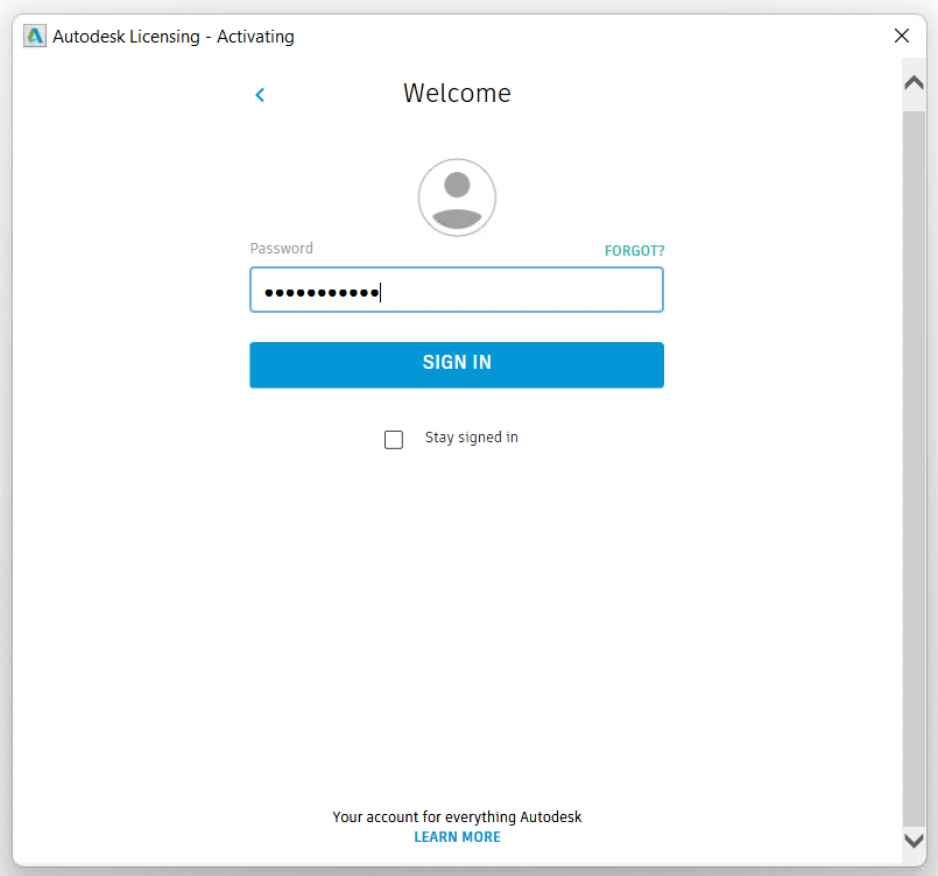
Task: Place the cursor at the end of the password
Action: pos(382,293)
